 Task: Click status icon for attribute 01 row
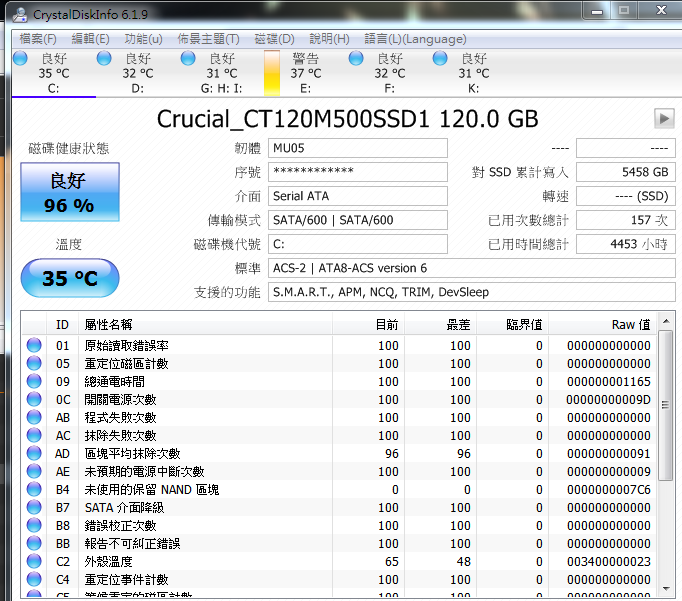click(x=34, y=345)
